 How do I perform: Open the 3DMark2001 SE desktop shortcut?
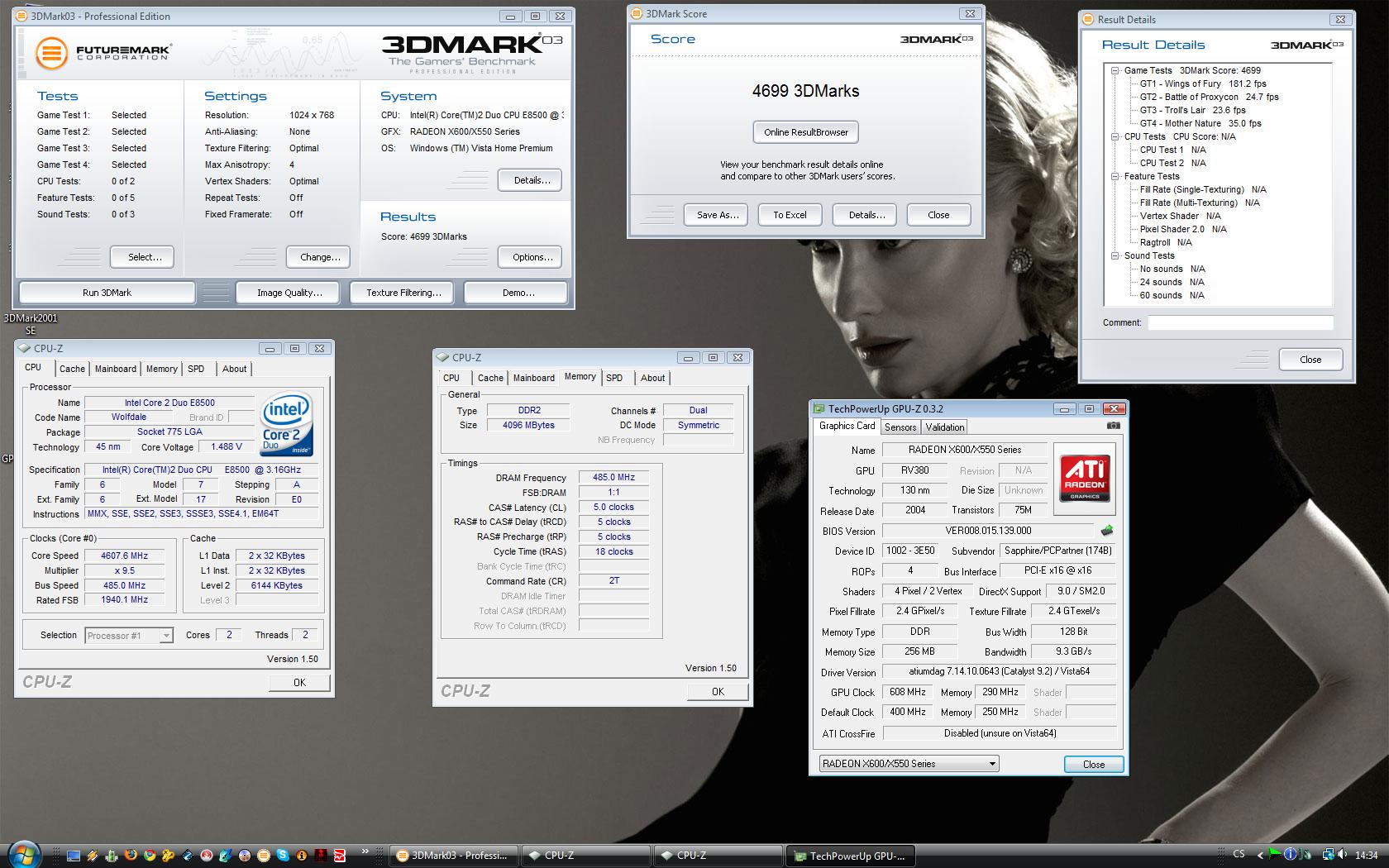coord(31,323)
